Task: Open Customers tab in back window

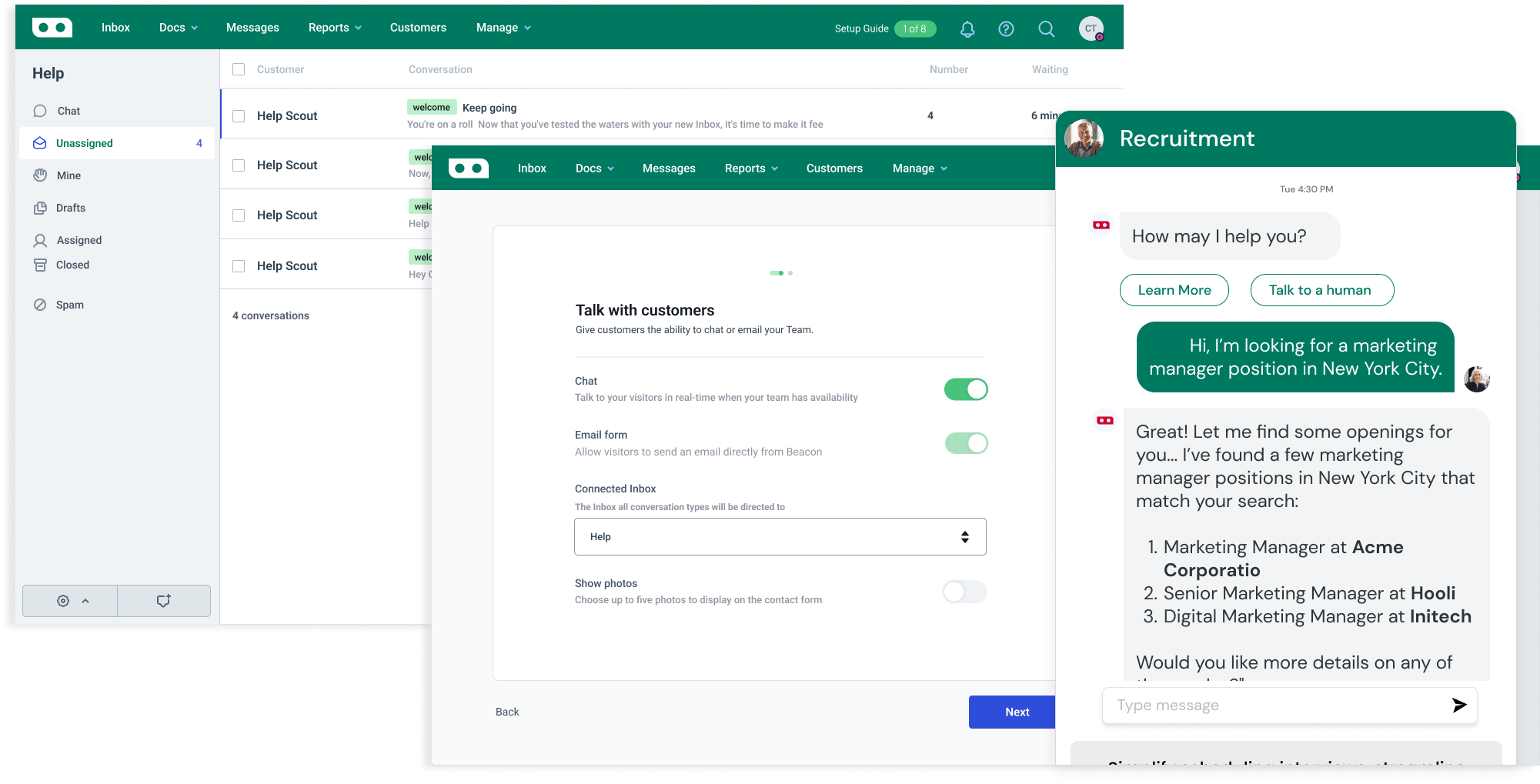Action: [x=418, y=28]
